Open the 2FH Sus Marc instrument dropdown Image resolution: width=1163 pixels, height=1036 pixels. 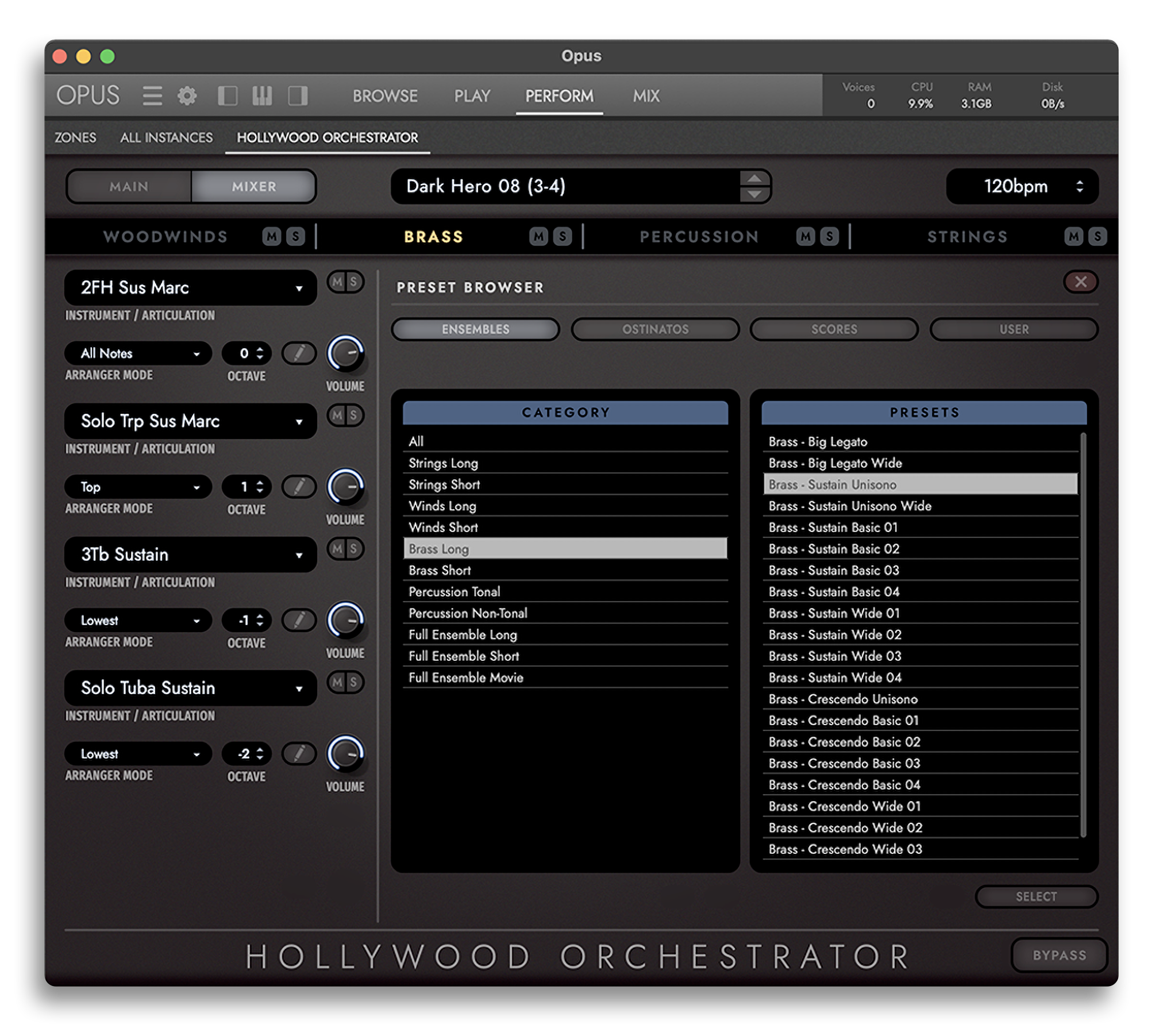[190, 287]
